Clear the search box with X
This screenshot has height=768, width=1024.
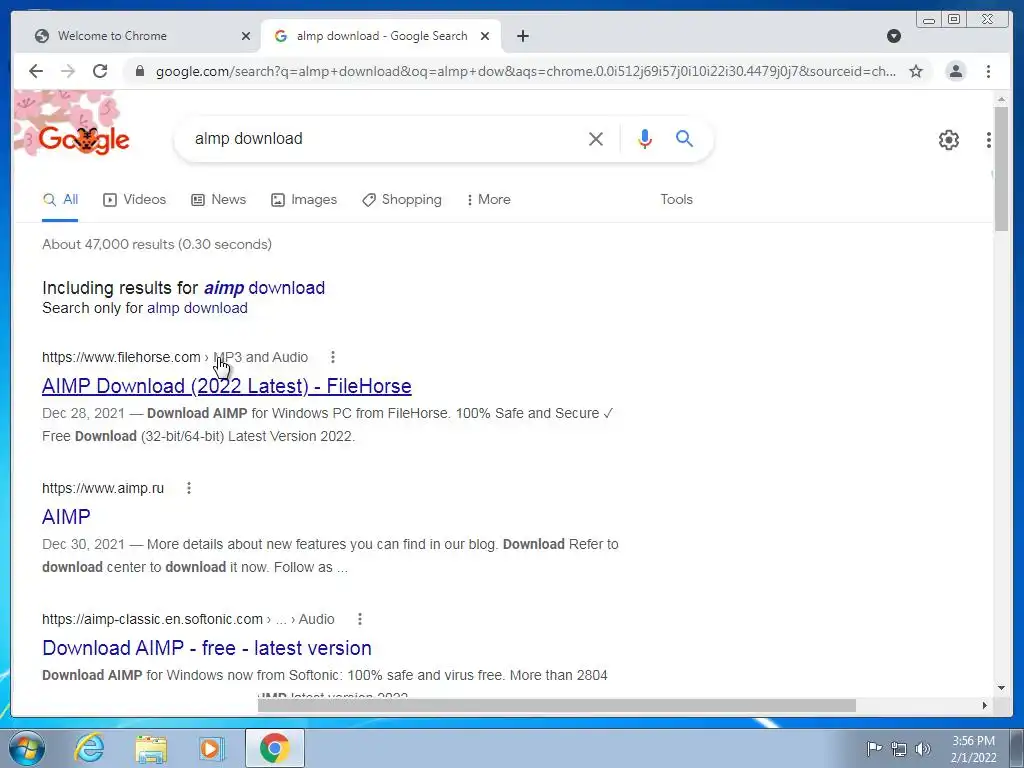596,138
